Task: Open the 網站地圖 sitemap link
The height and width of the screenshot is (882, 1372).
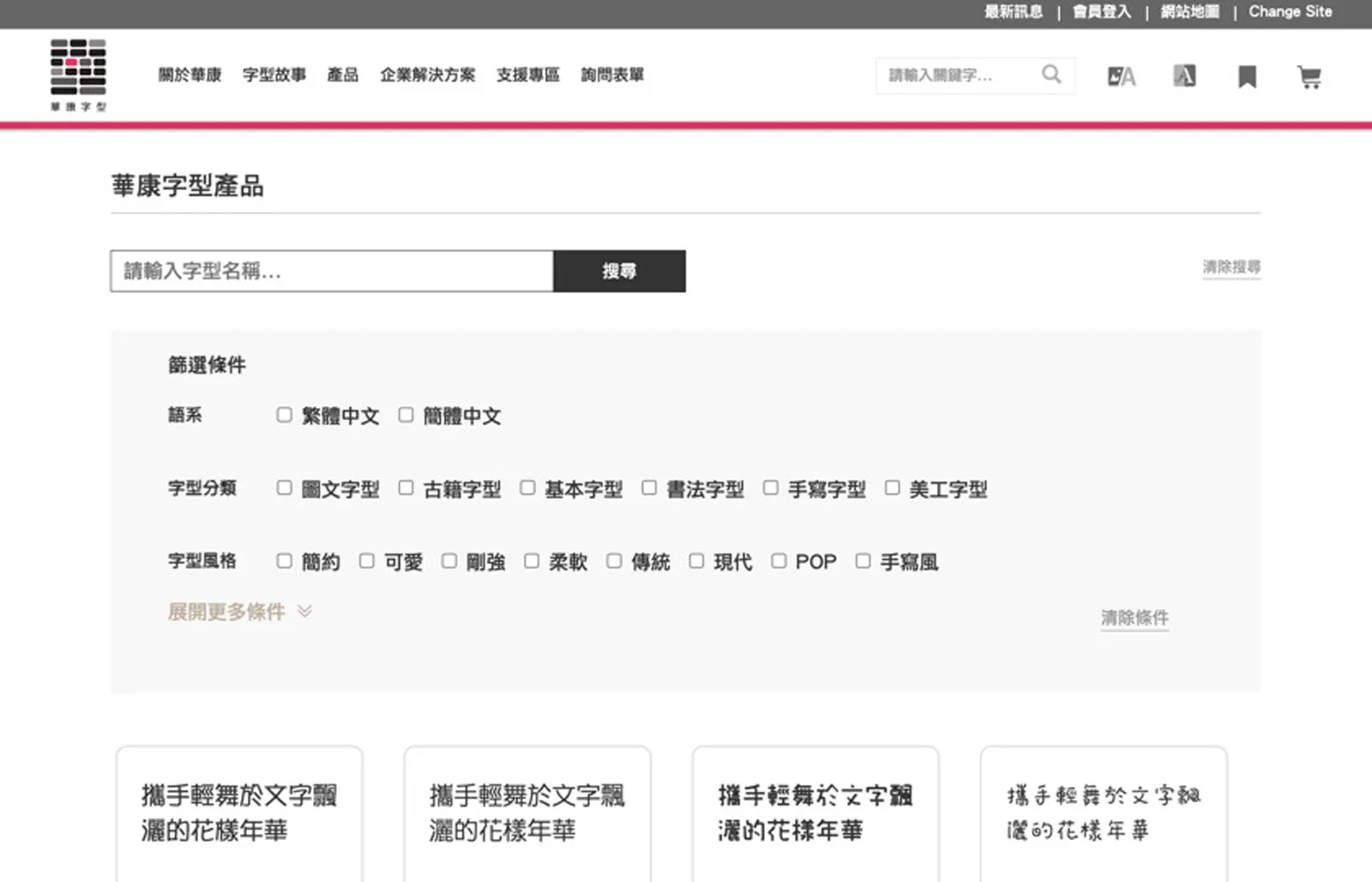Action: tap(1190, 12)
